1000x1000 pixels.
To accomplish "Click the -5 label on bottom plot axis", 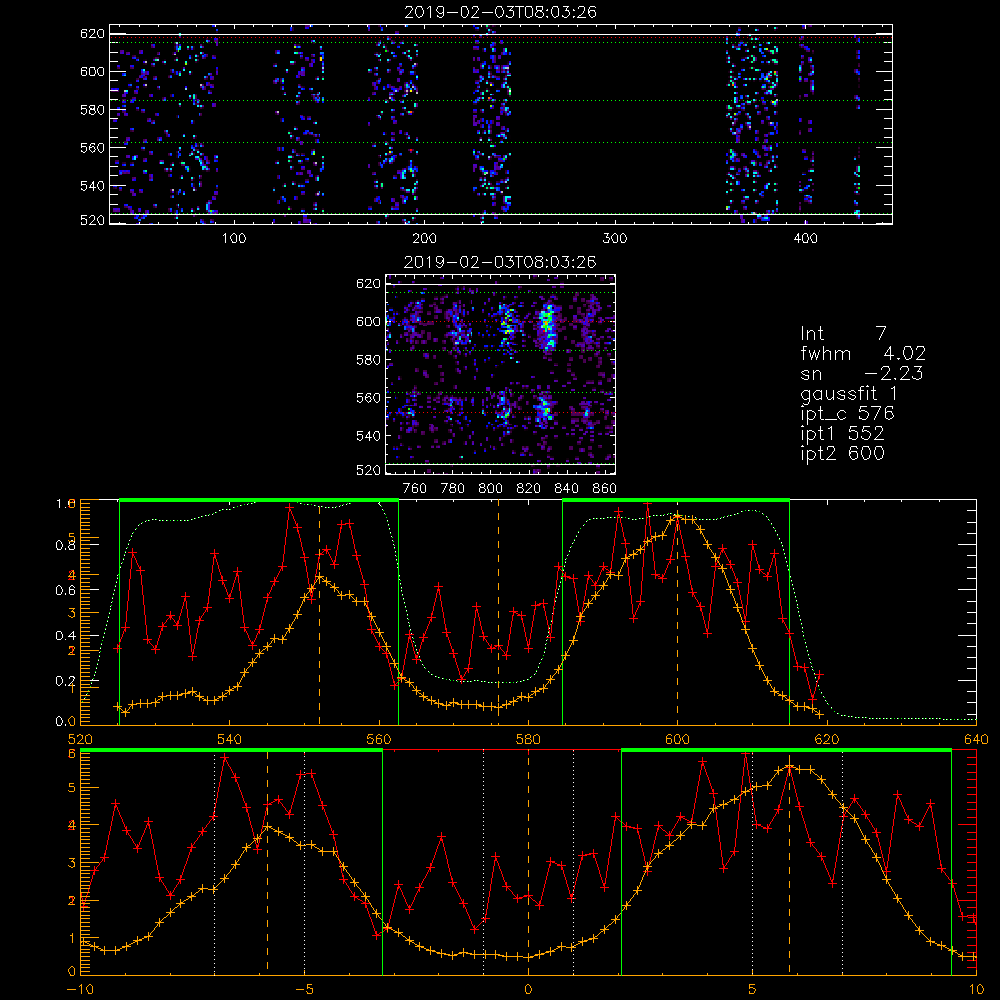I will (x=304, y=990).
